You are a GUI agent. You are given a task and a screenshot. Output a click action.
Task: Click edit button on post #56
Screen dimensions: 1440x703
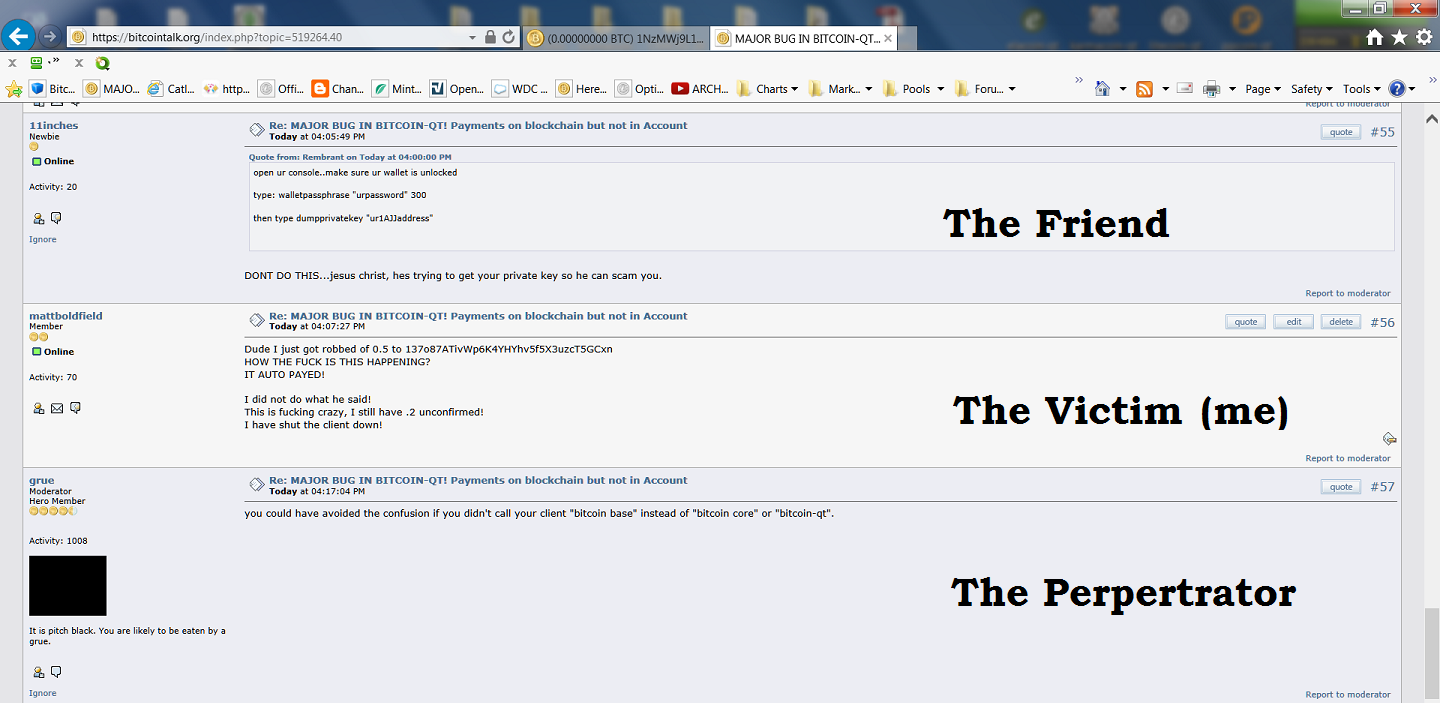(1293, 322)
